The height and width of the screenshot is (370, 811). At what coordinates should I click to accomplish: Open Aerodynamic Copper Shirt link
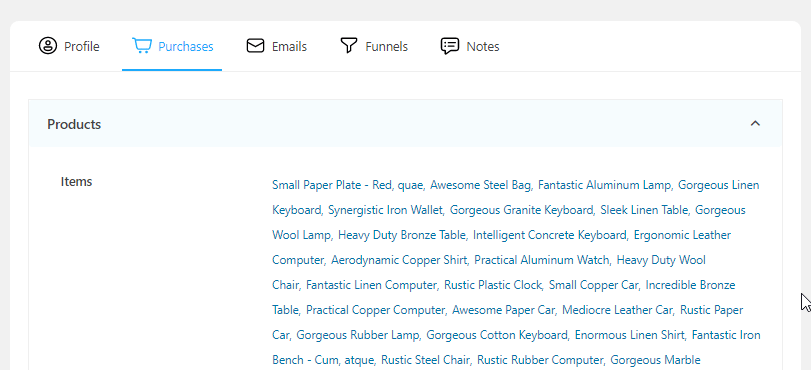(399, 260)
